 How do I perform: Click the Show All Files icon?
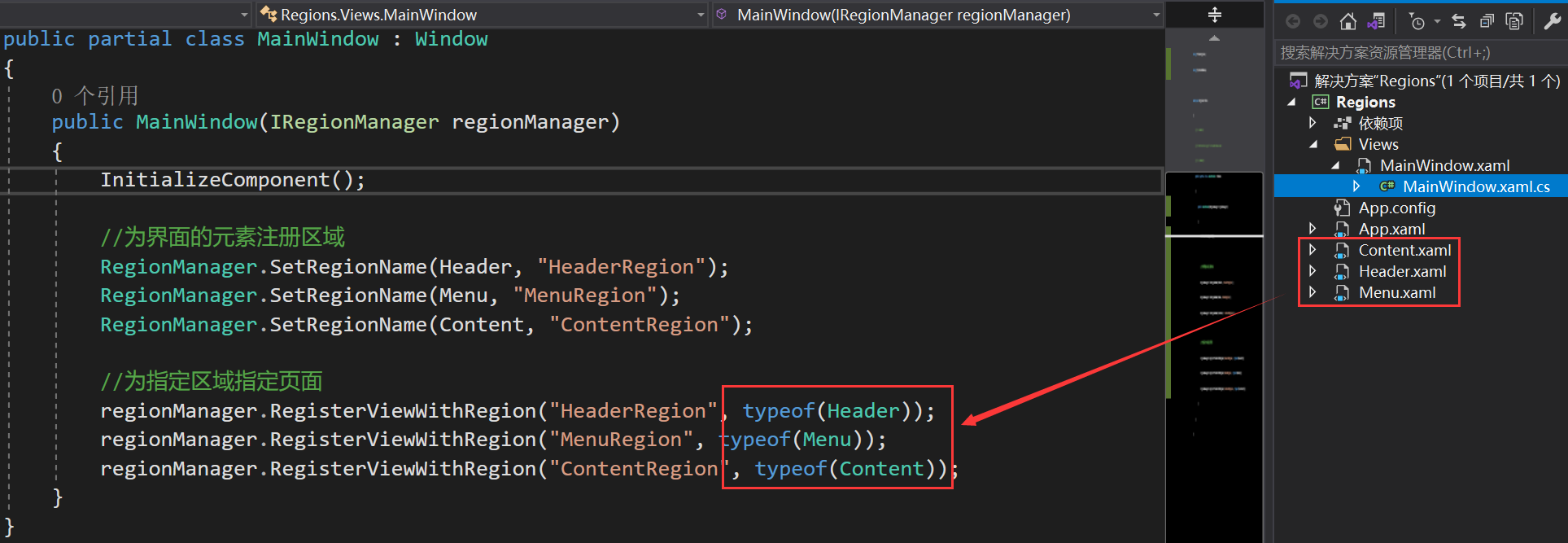1514,21
